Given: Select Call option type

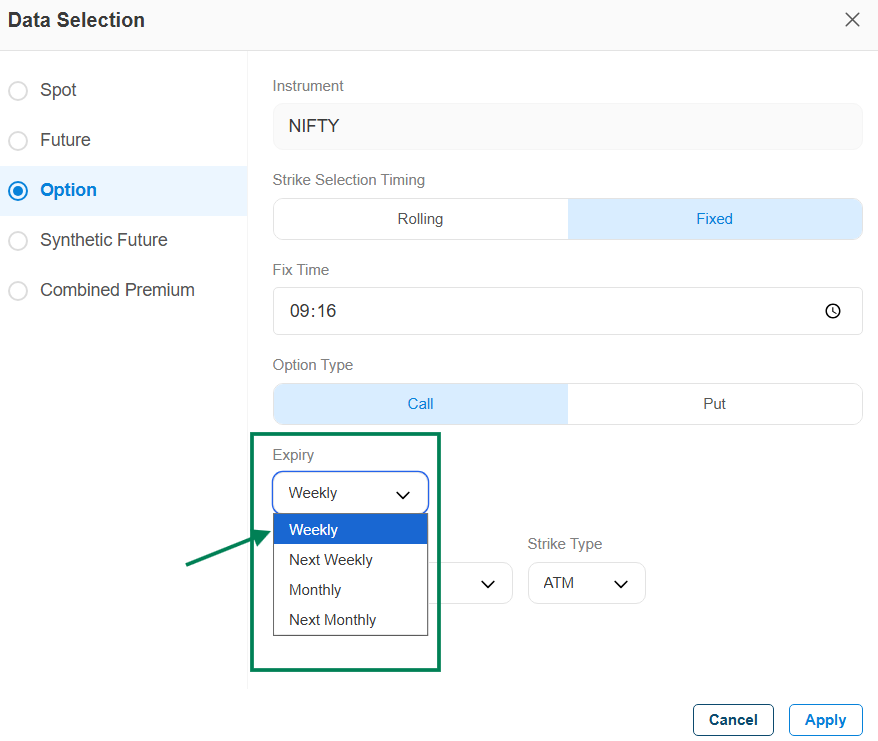Looking at the screenshot, I should [420, 404].
